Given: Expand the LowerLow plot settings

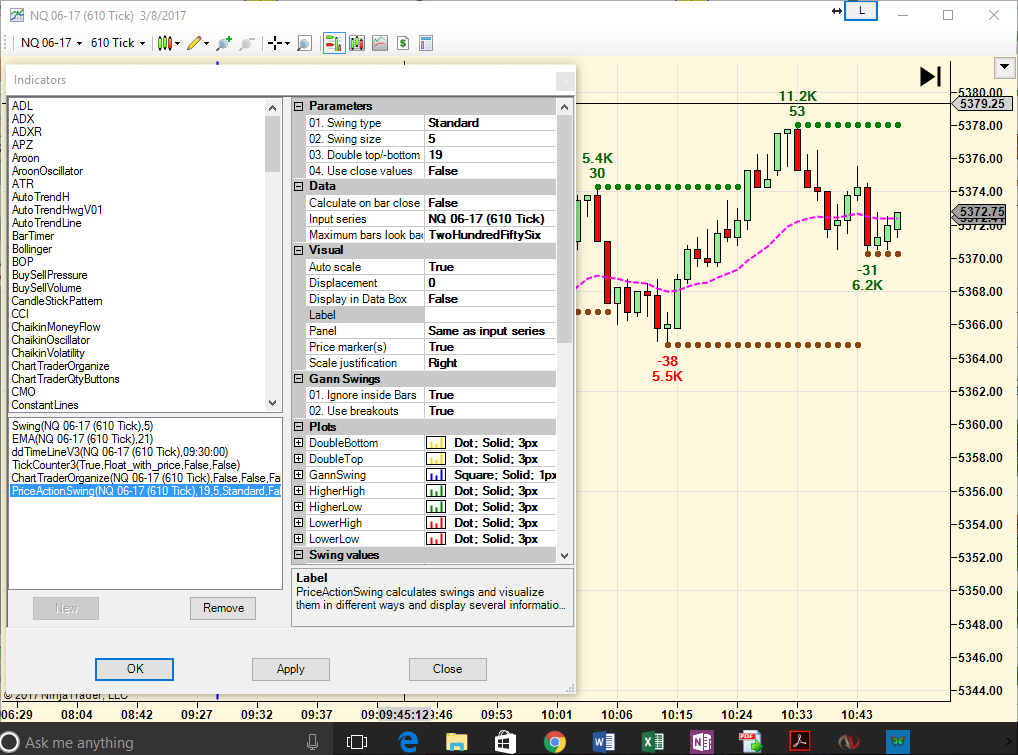Looking at the screenshot, I should (299, 539).
